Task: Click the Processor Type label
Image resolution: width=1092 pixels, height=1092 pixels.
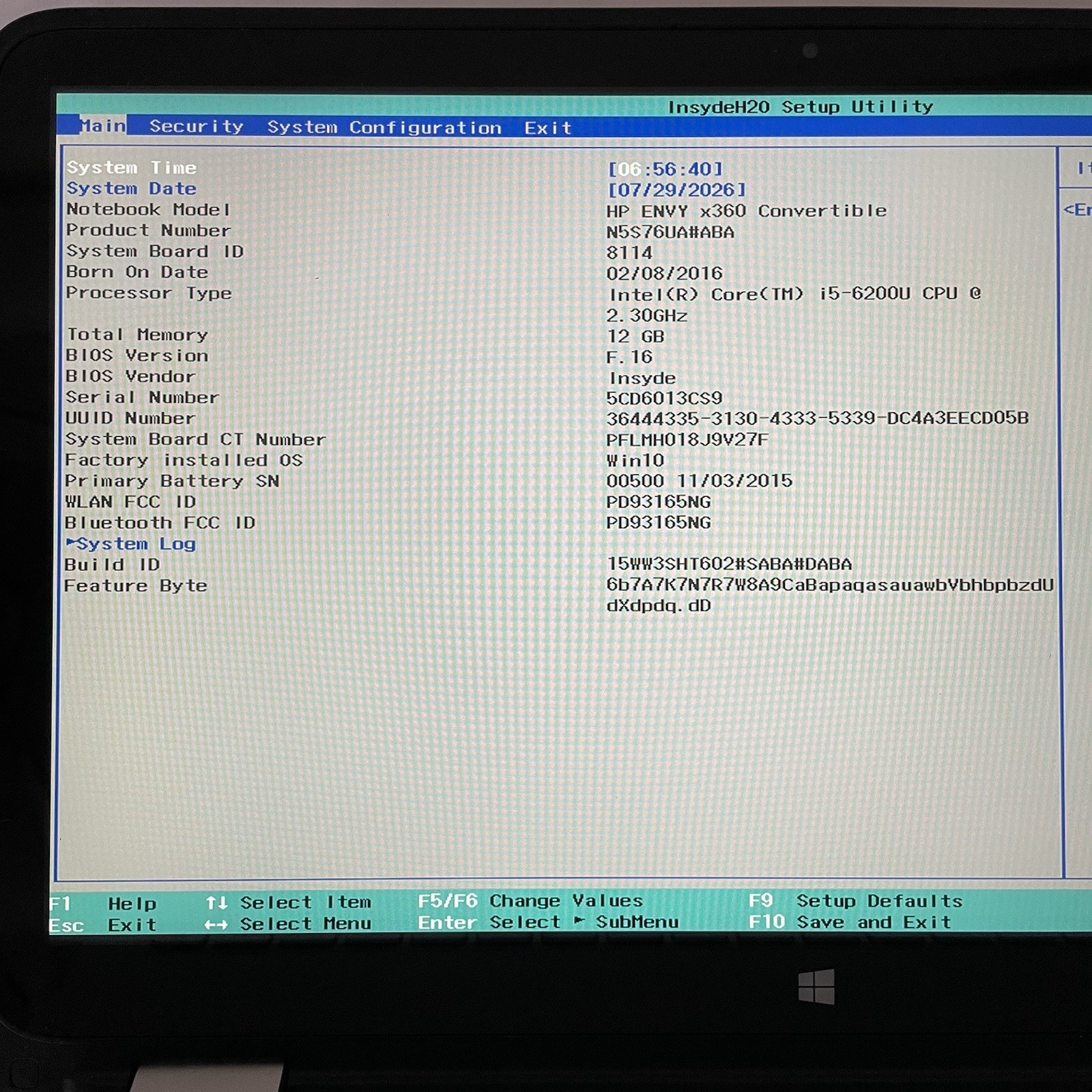Action: click(149, 293)
